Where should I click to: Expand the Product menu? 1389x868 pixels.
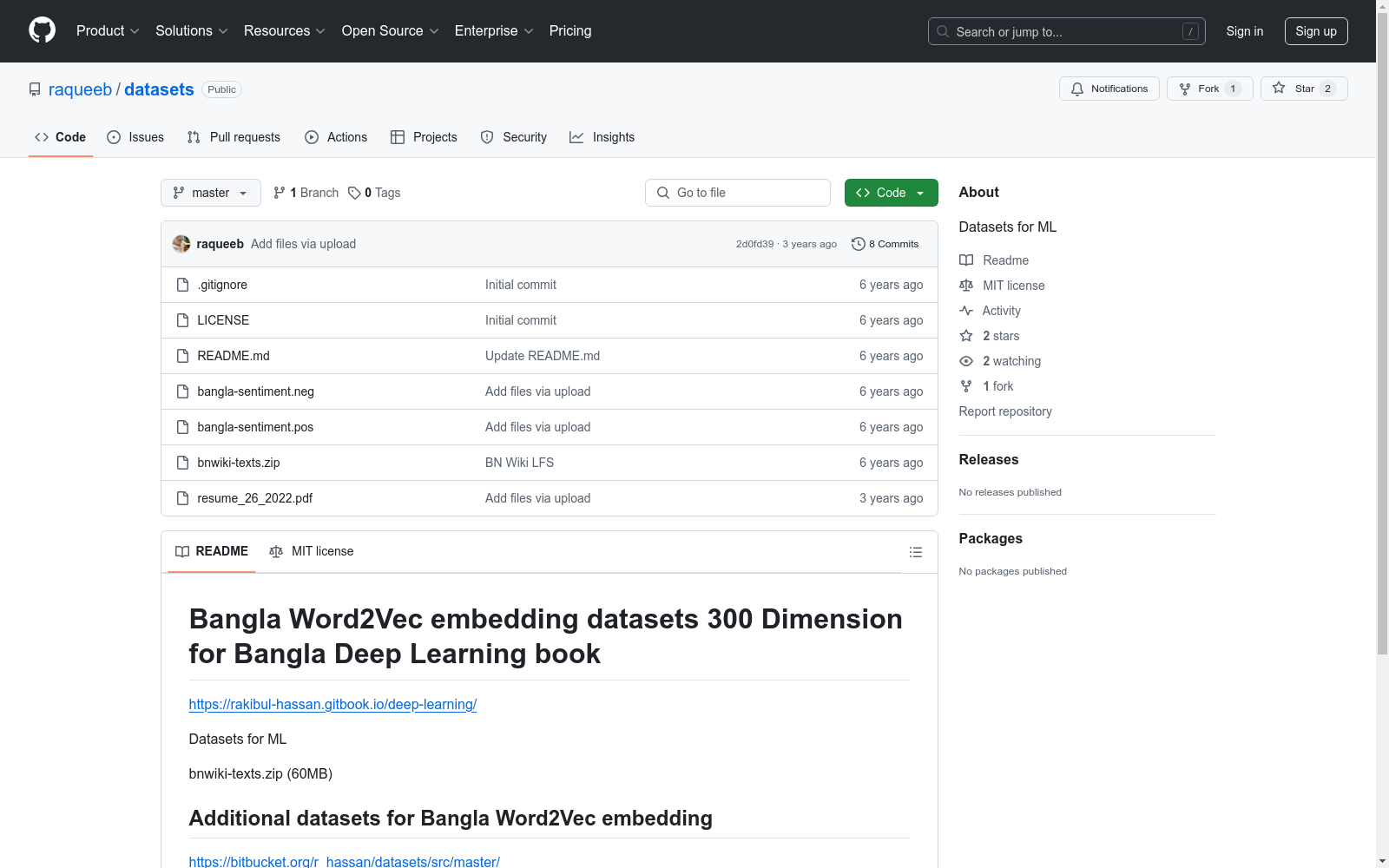tap(108, 31)
